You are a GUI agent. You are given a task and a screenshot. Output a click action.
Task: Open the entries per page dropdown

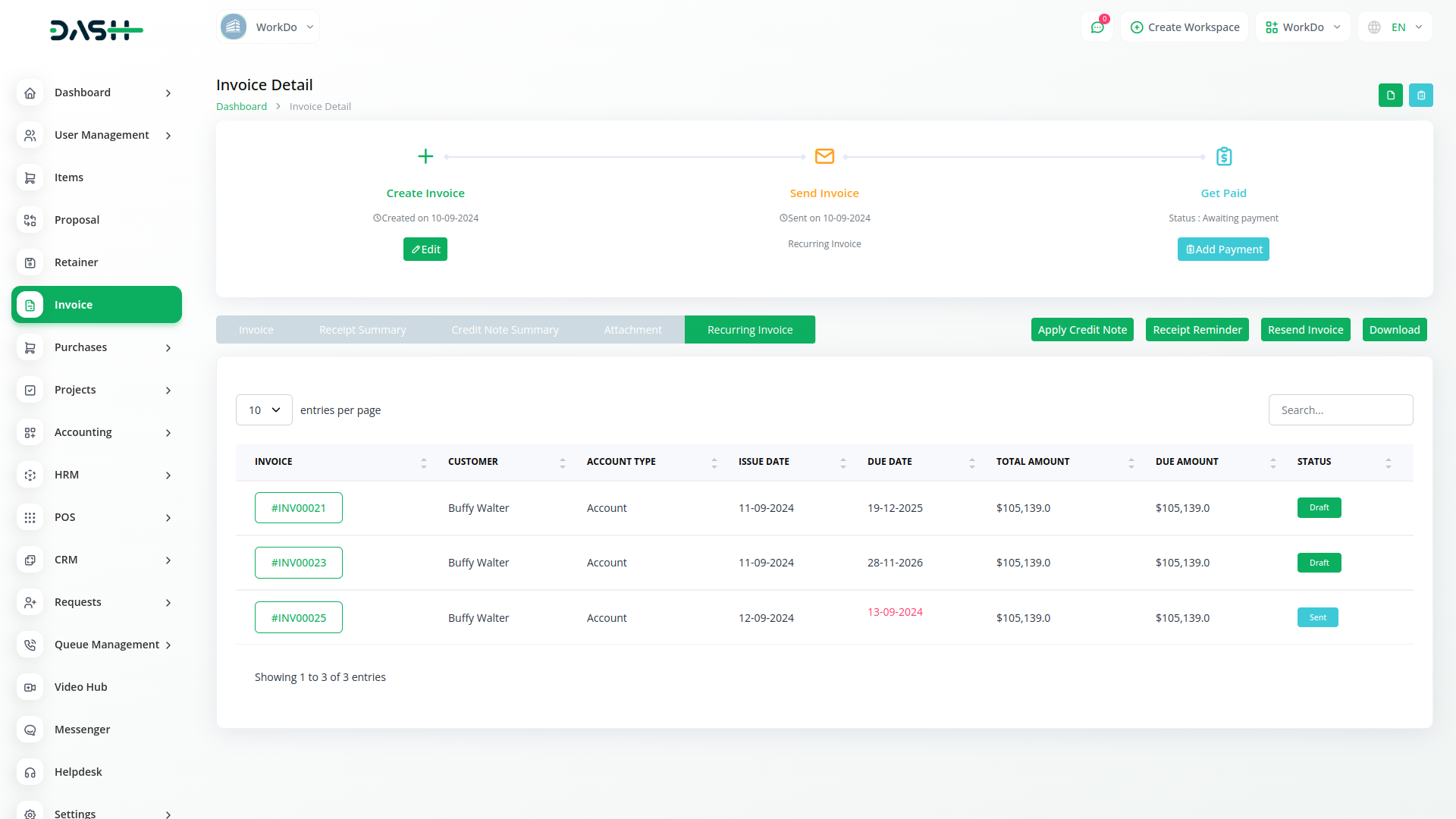(x=264, y=410)
